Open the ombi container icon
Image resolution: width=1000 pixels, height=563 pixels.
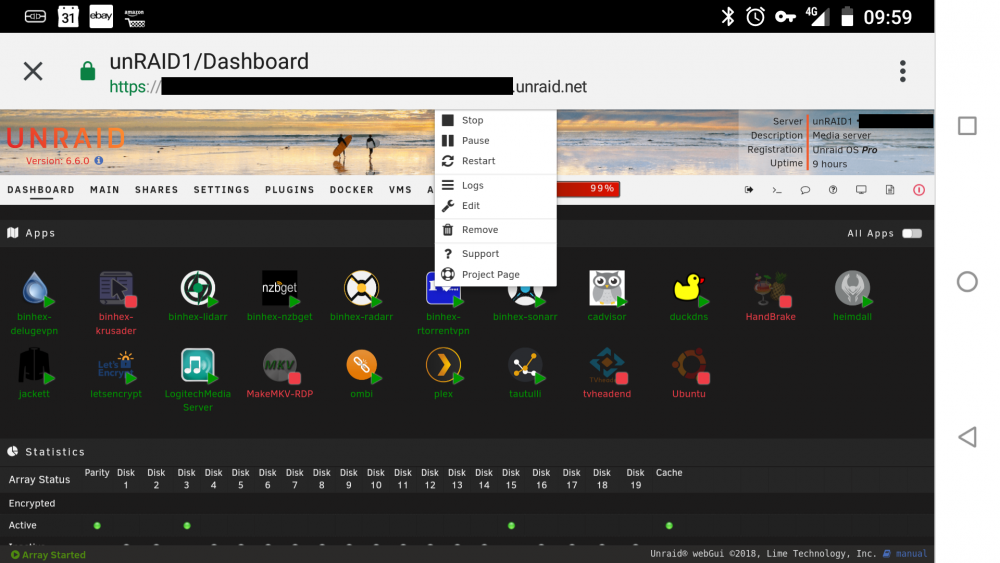[362, 365]
